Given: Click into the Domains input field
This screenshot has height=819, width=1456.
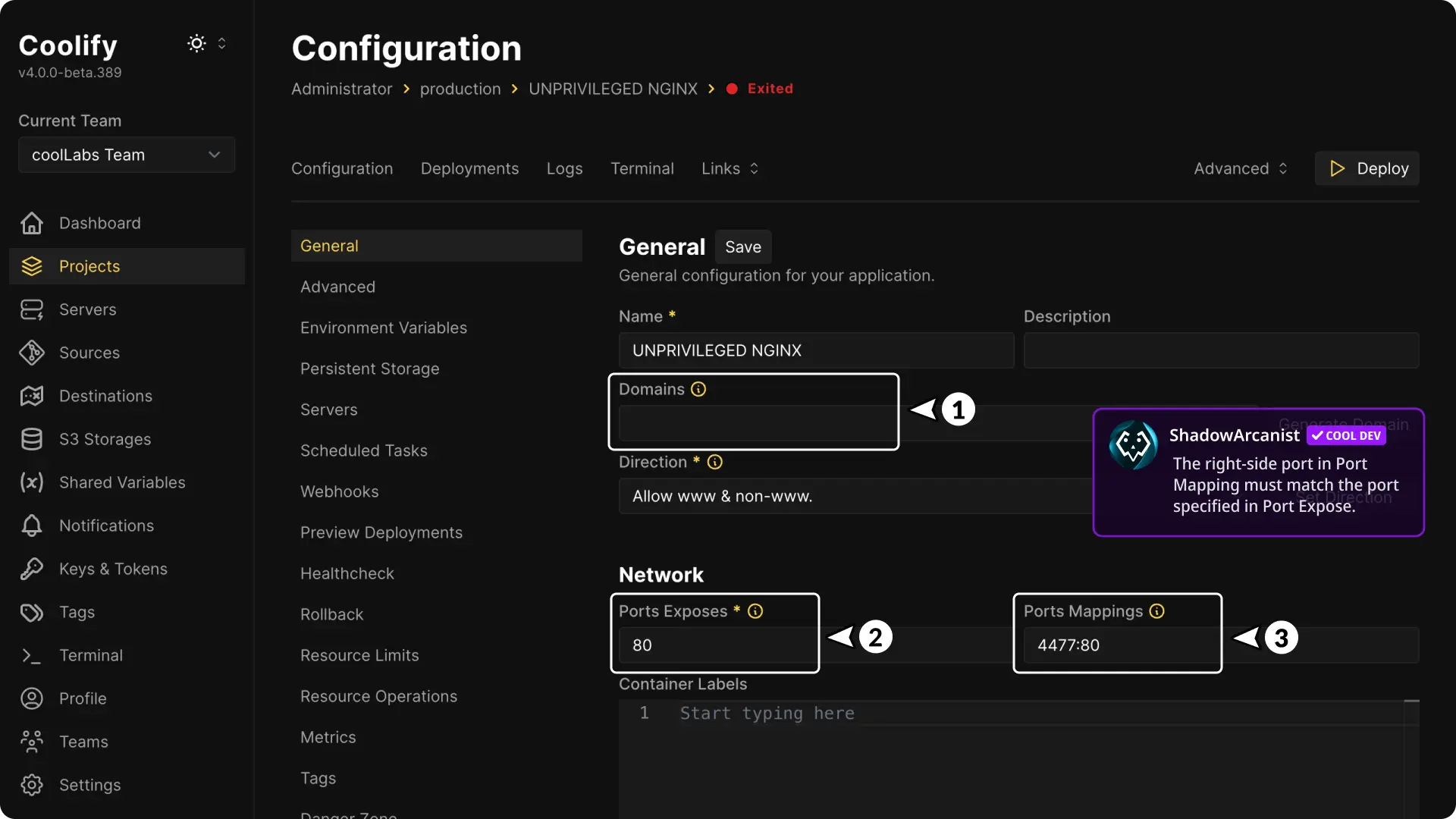Looking at the screenshot, I should click(x=755, y=424).
